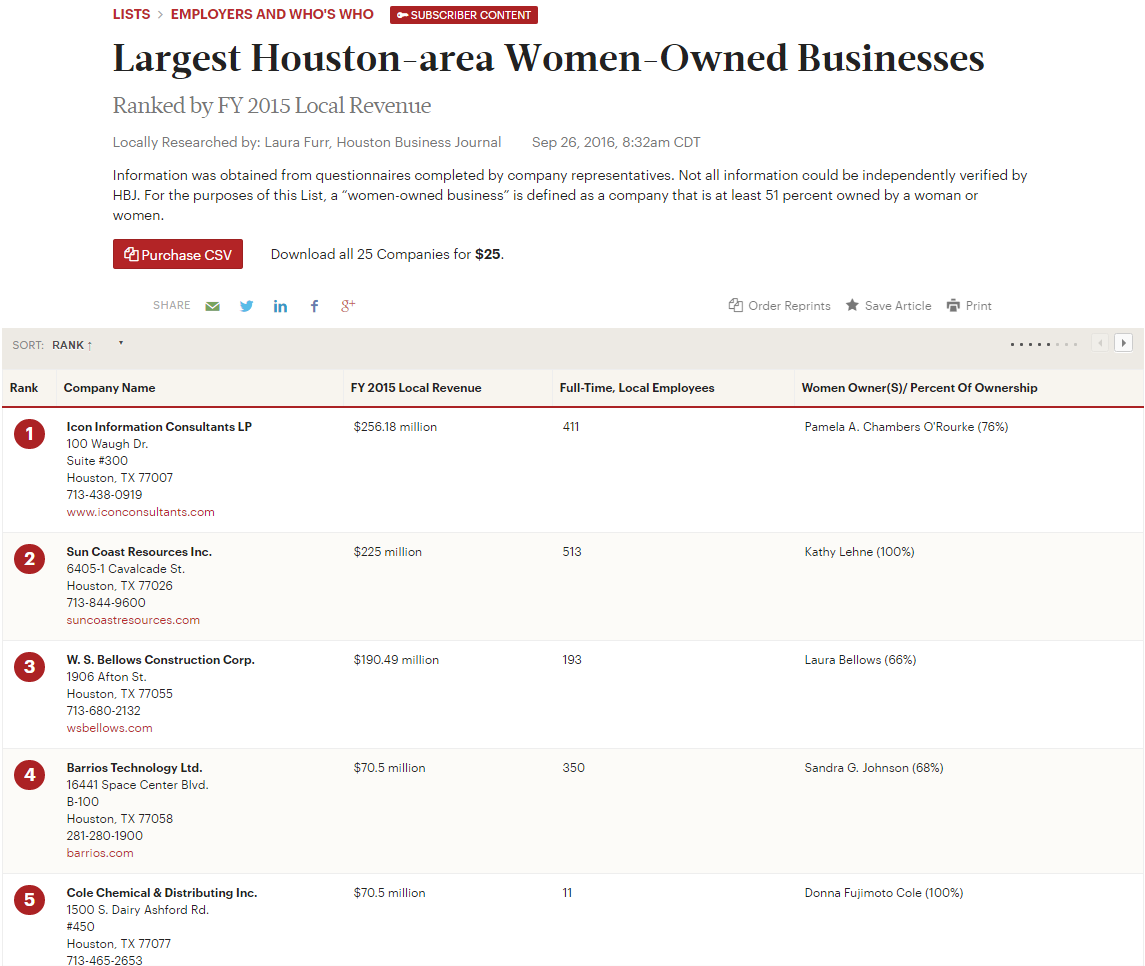Select the rank 2 badge
1145x966 pixels.
tap(29, 559)
